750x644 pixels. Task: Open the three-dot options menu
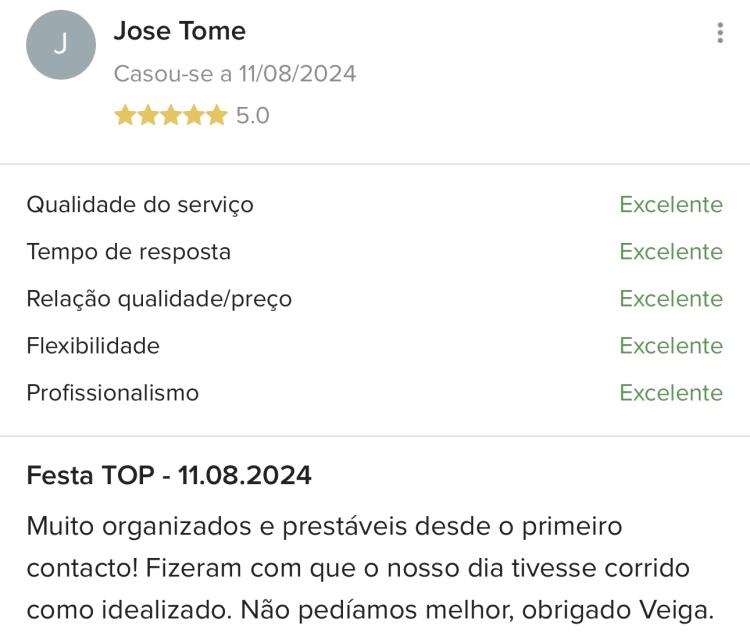(x=720, y=33)
